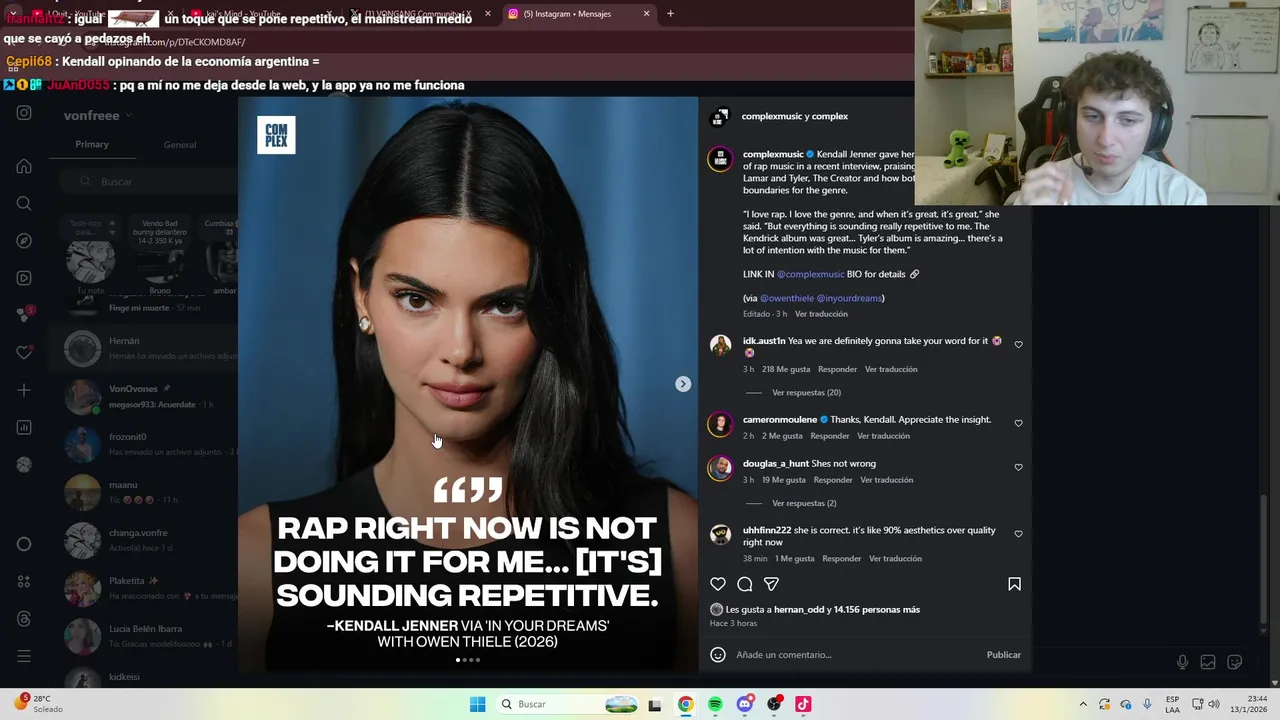This screenshot has height=720, width=1280.
Task: Click the Create plus icon in the sidebar
Action: coord(24,390)
